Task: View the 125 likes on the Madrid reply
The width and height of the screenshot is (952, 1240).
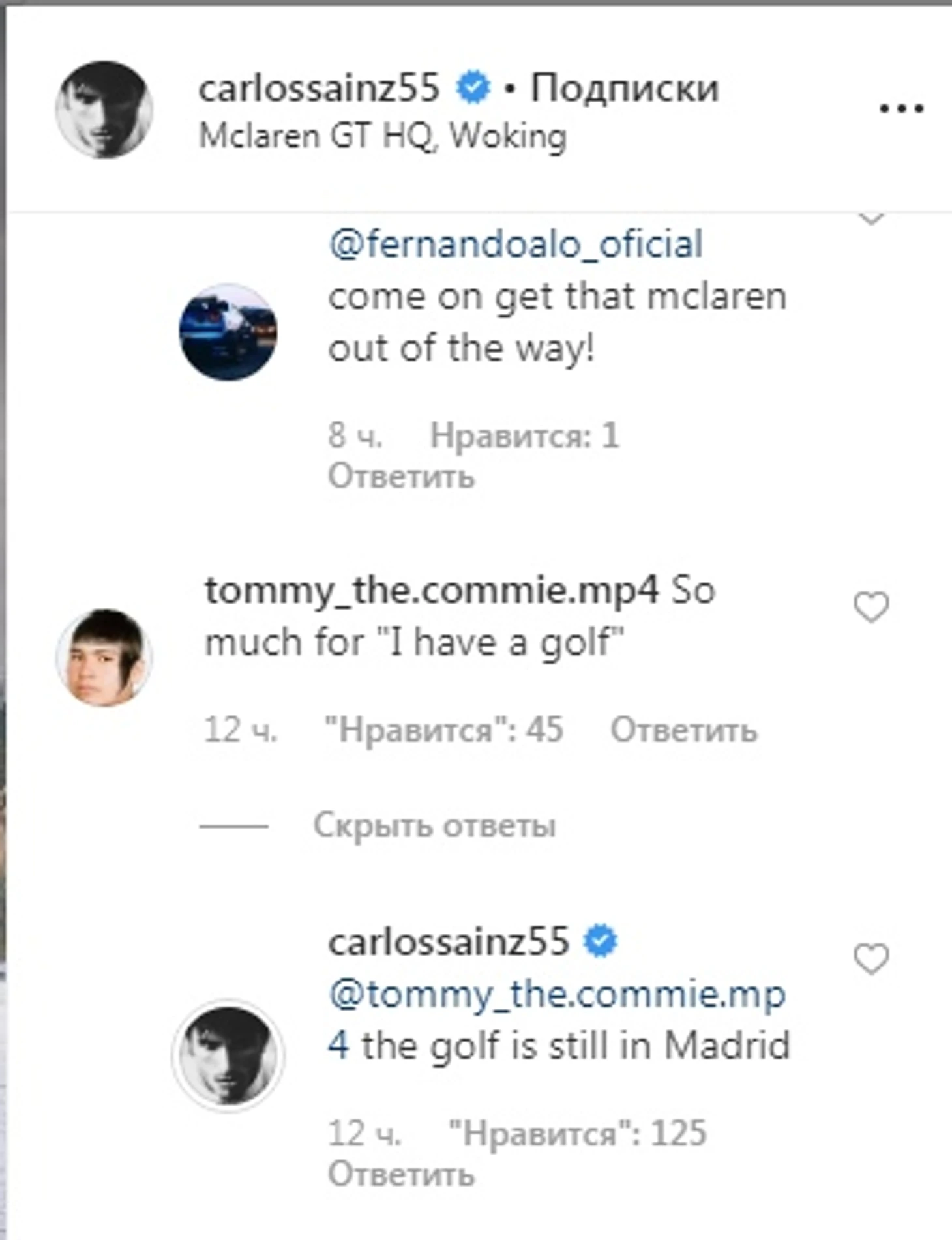Action: [577, 1133]
